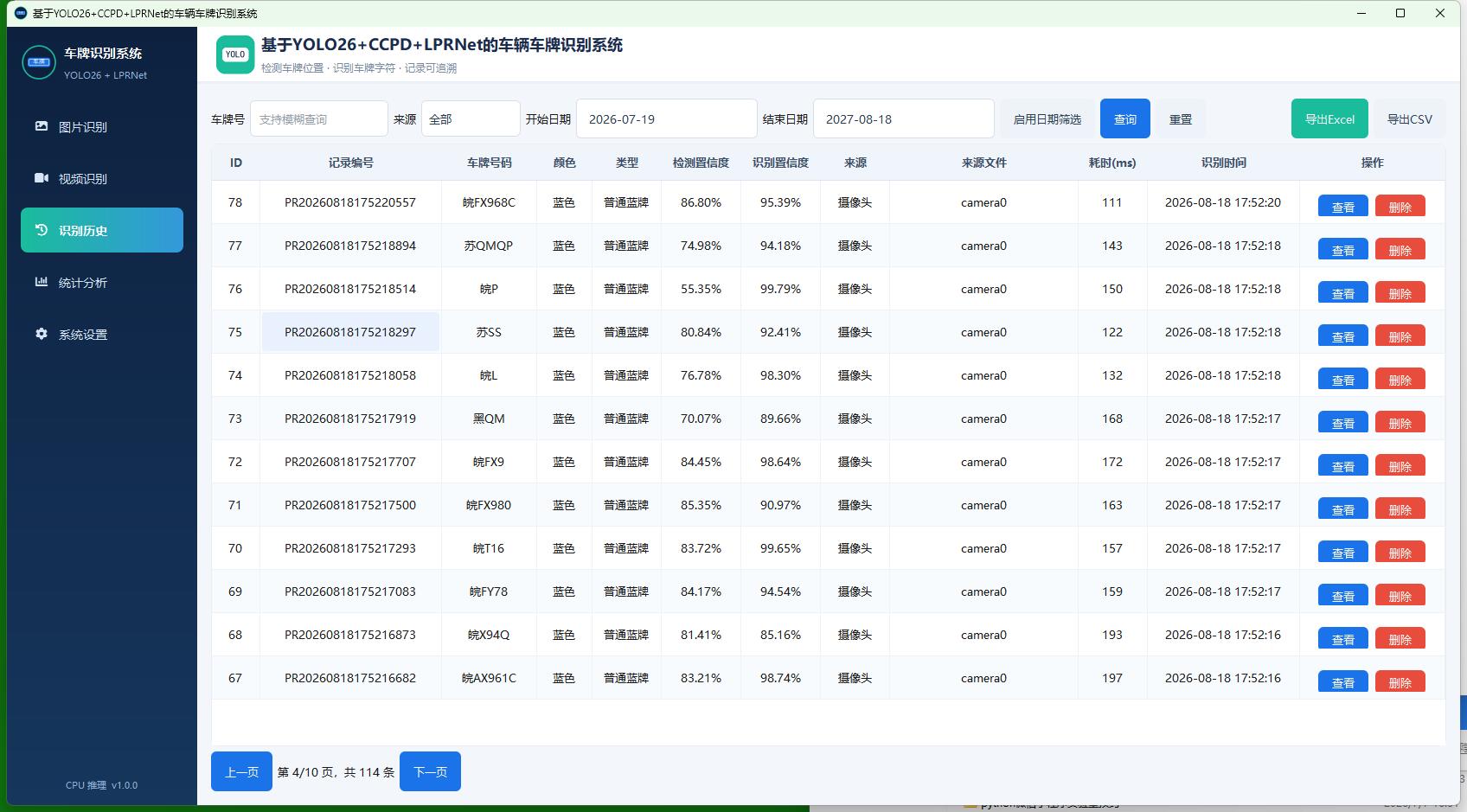Click the 识别时间 column header
The width and height of the screenshot is (1467, 812).
[1223, 163]
